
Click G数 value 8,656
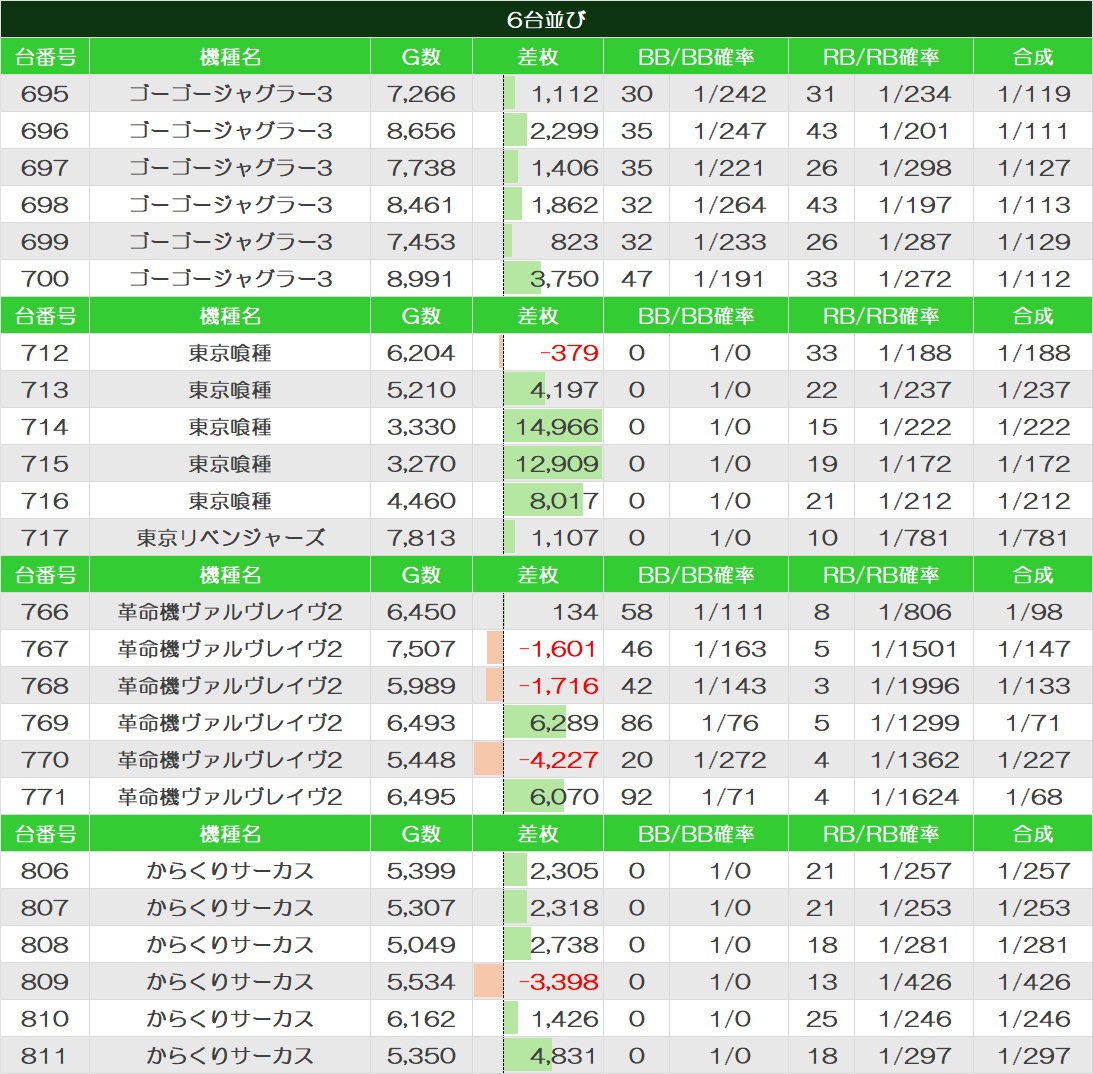click(421, 130)
